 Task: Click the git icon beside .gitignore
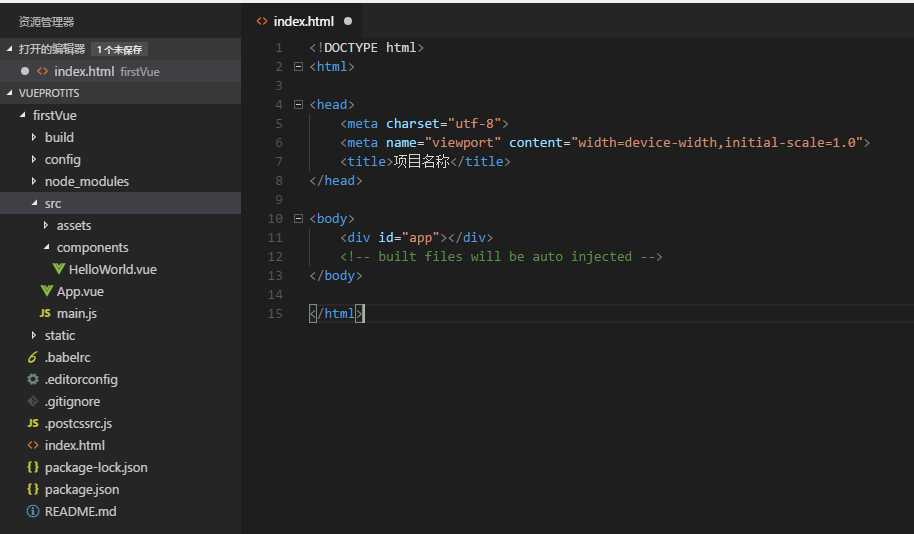33,401
